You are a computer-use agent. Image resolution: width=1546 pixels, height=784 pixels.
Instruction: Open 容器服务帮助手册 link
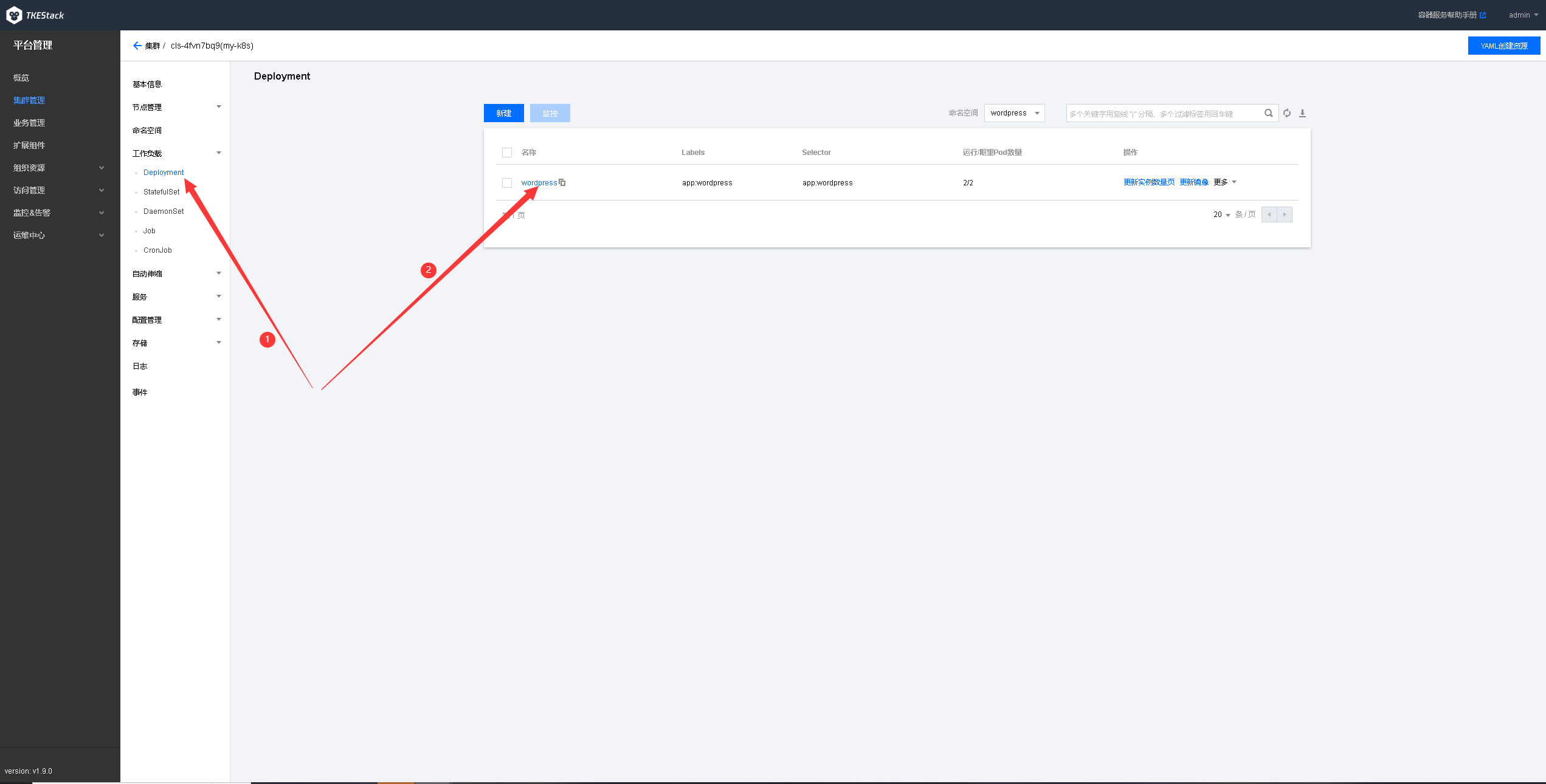coord(1448,15)
